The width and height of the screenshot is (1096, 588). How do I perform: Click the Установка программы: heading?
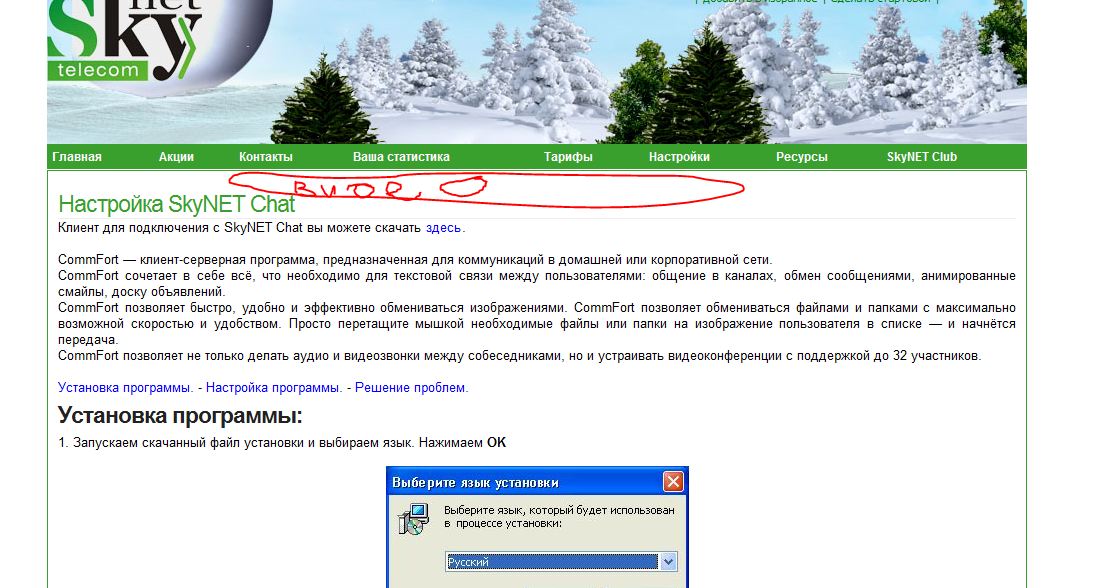(180, 415)
